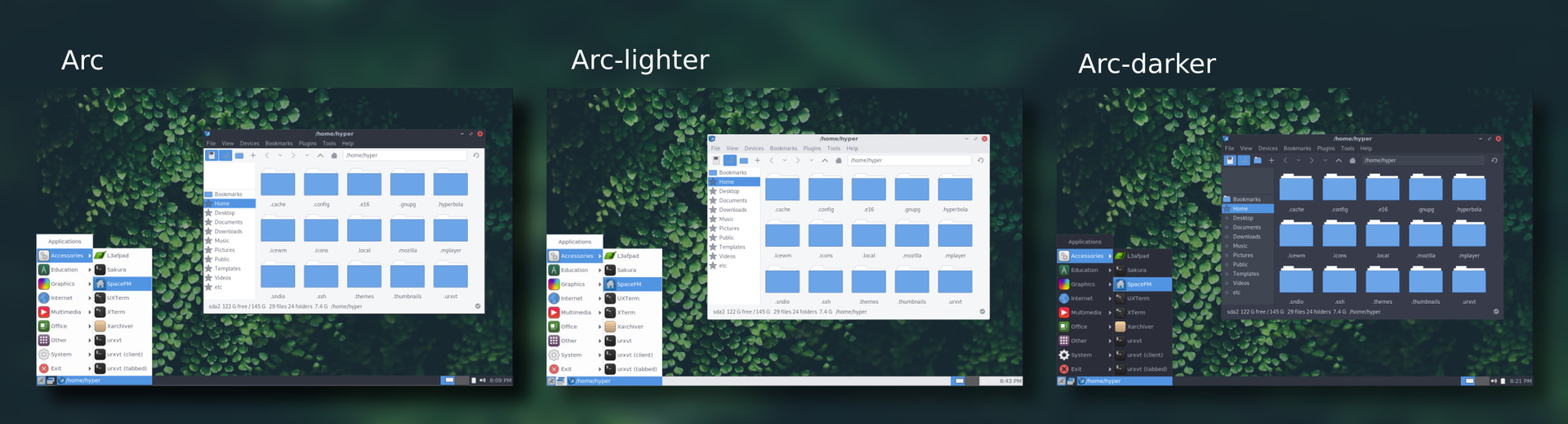This screenshot has height=424, width=1568.
Task: Toggle the Bookmarks side pane button in Arc toolbar
Action: click(x=212, y=155)
